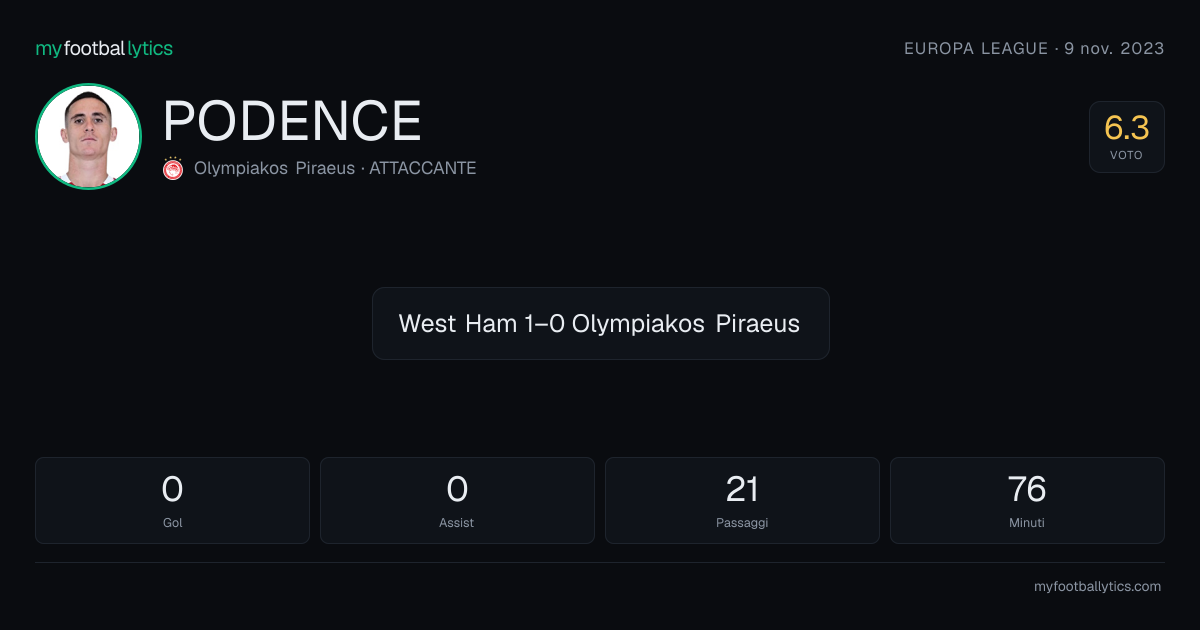This screenshot has width=1200, height=630.
Task: Click the Passaggi stat card
Action: [x=742, y=500]
